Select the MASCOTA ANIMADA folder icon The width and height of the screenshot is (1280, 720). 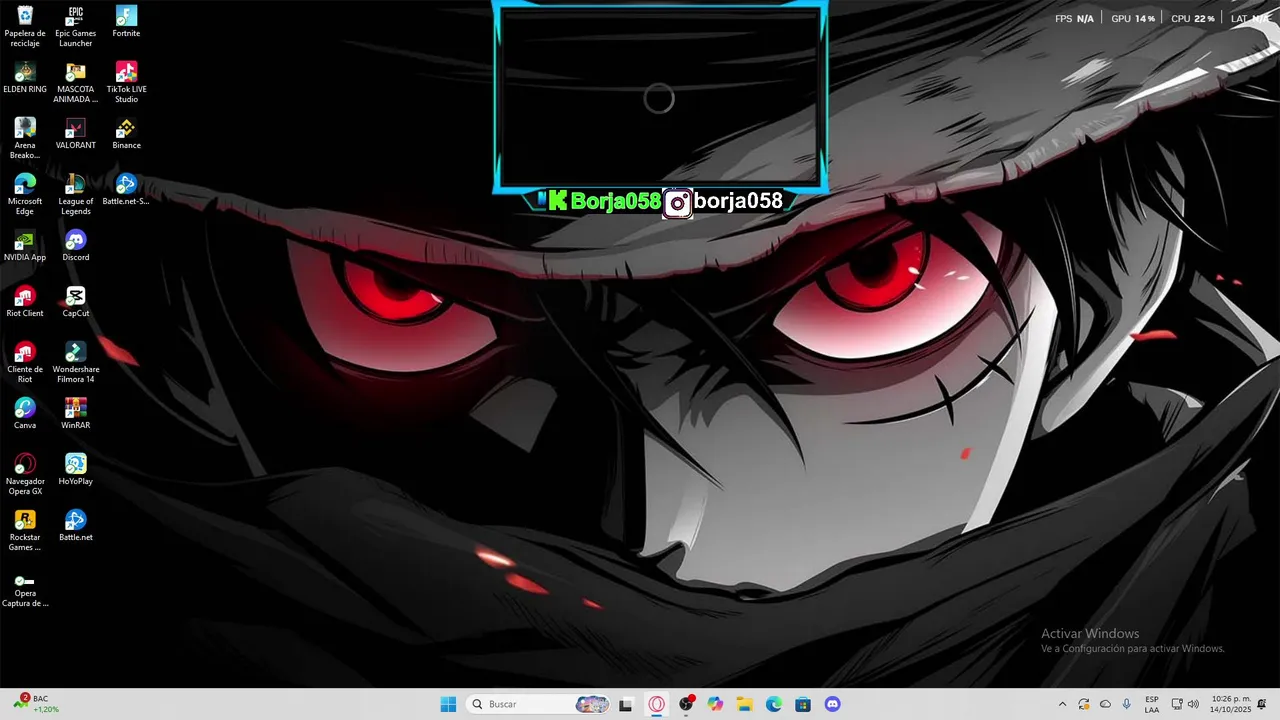pos(76,82)
